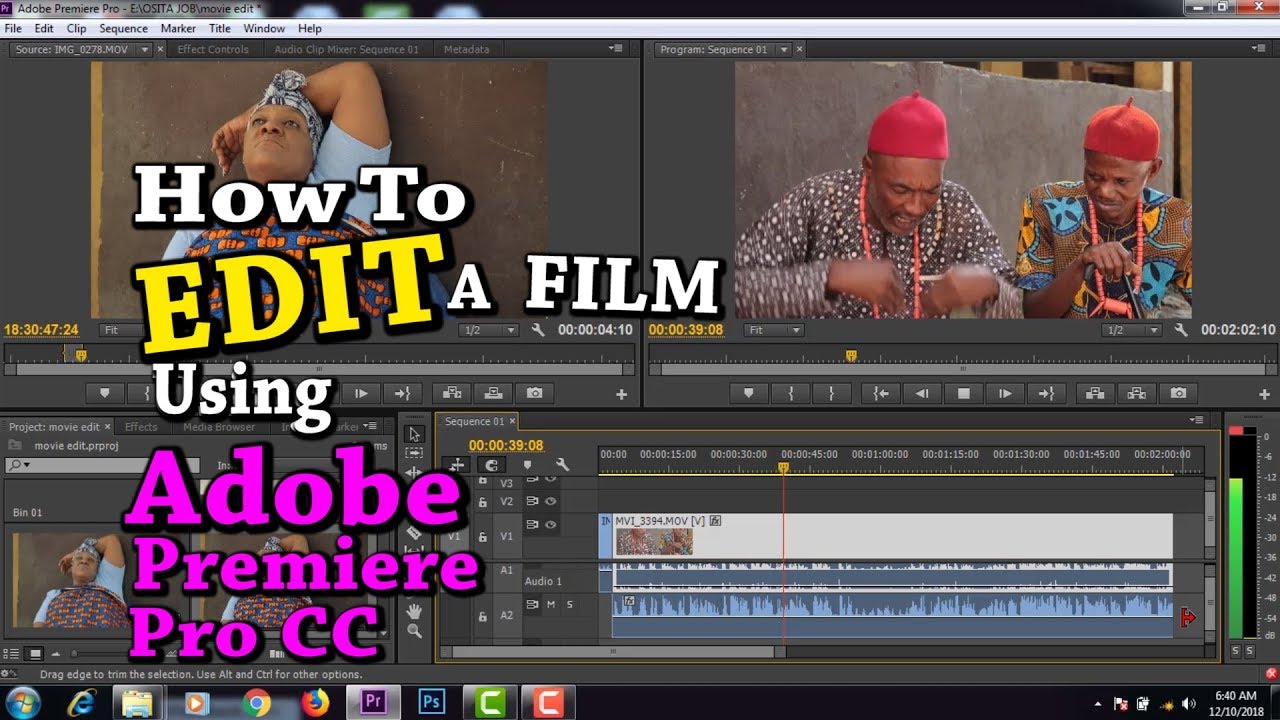Open Program Sequence 01 tab dropdown arrow

pos(784,49)
